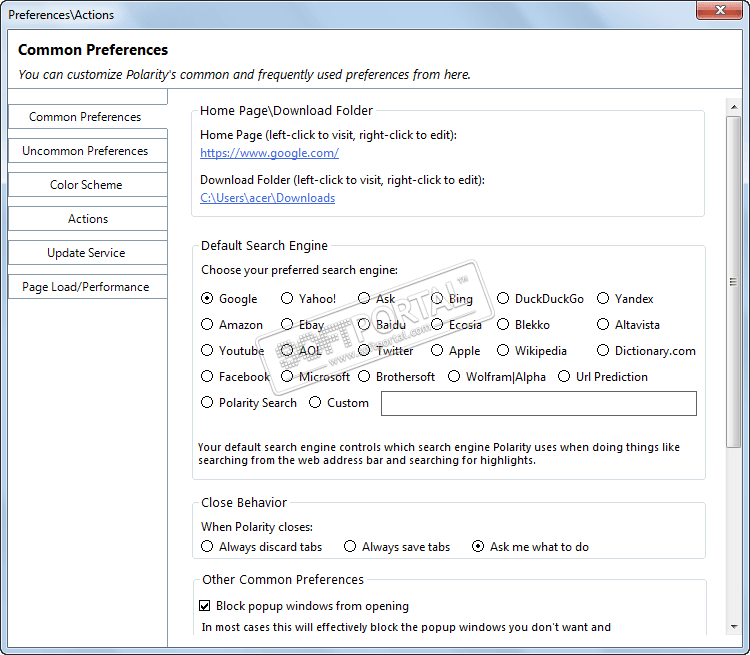The image size is (750, 655).
Task: Choose Polarity Search radio button
Action: pyautogui.click(x=208, y=403)
